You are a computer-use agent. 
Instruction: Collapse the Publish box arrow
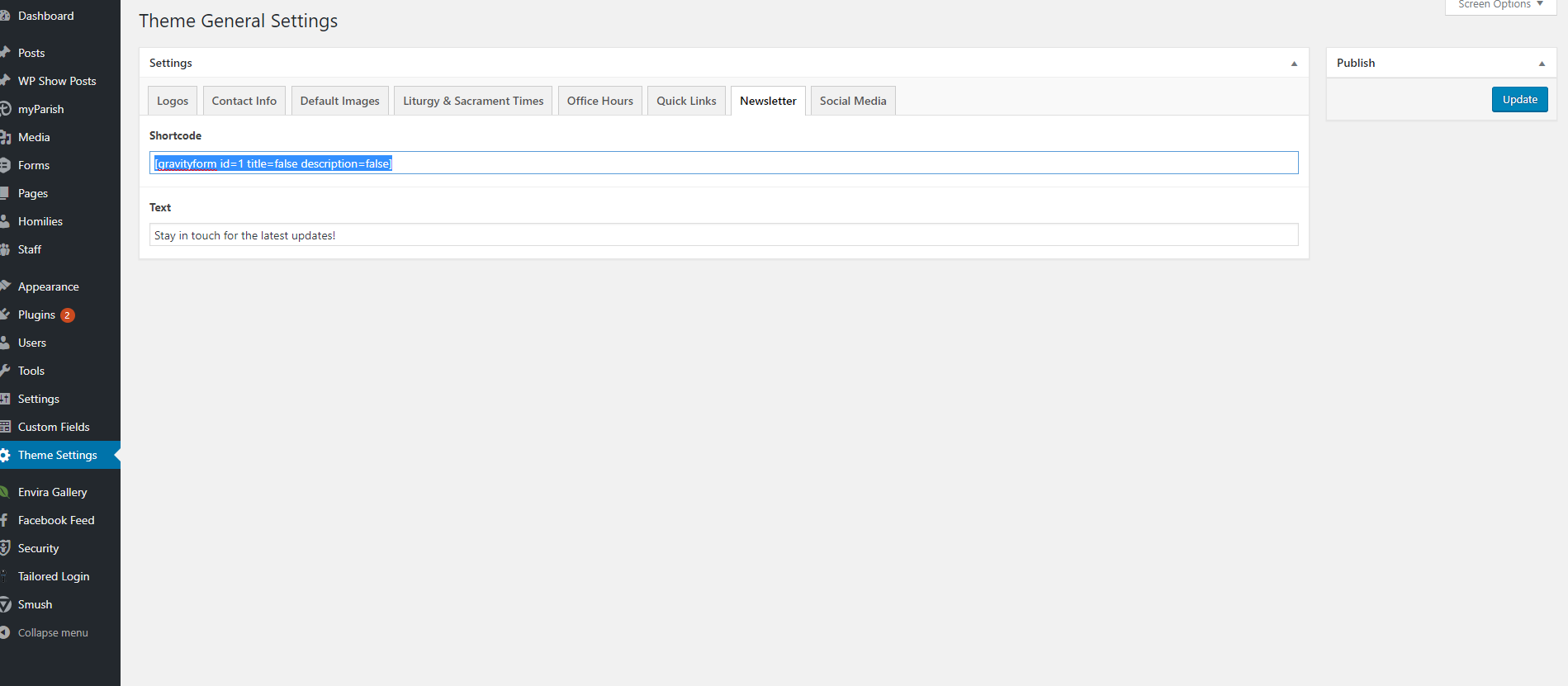(x=1542, y=64)
